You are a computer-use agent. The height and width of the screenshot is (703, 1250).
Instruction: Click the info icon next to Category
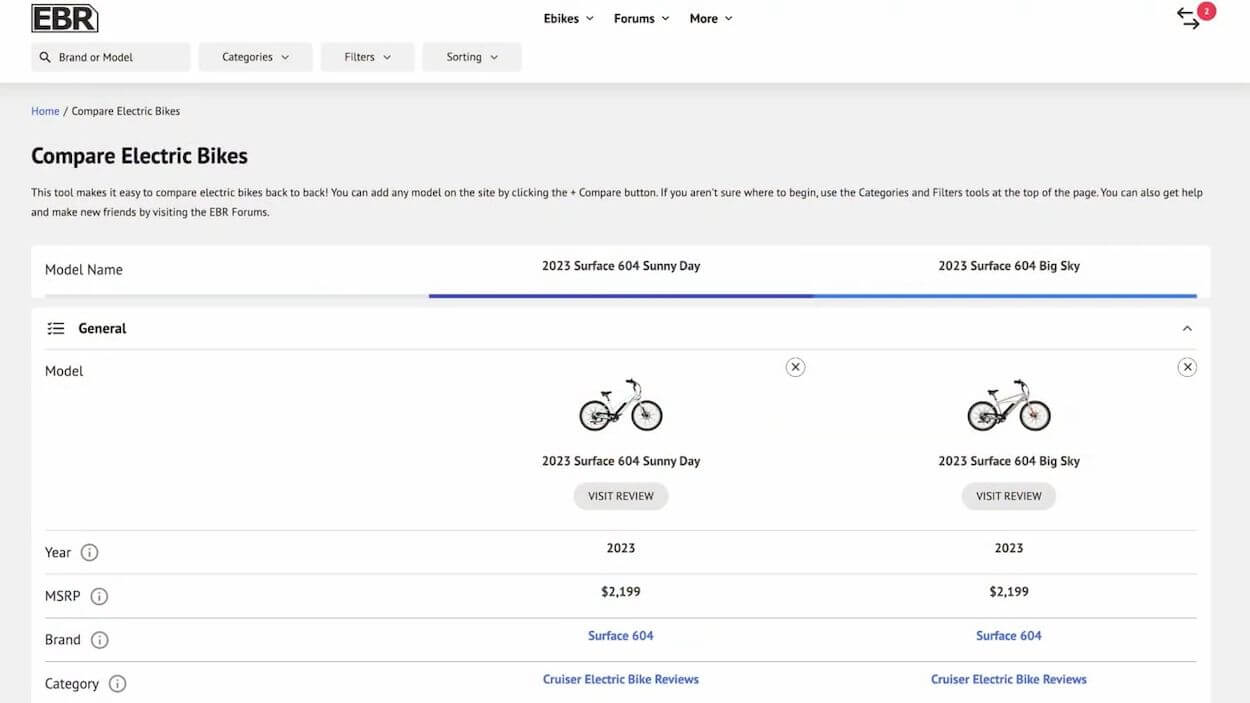(117, 684)
